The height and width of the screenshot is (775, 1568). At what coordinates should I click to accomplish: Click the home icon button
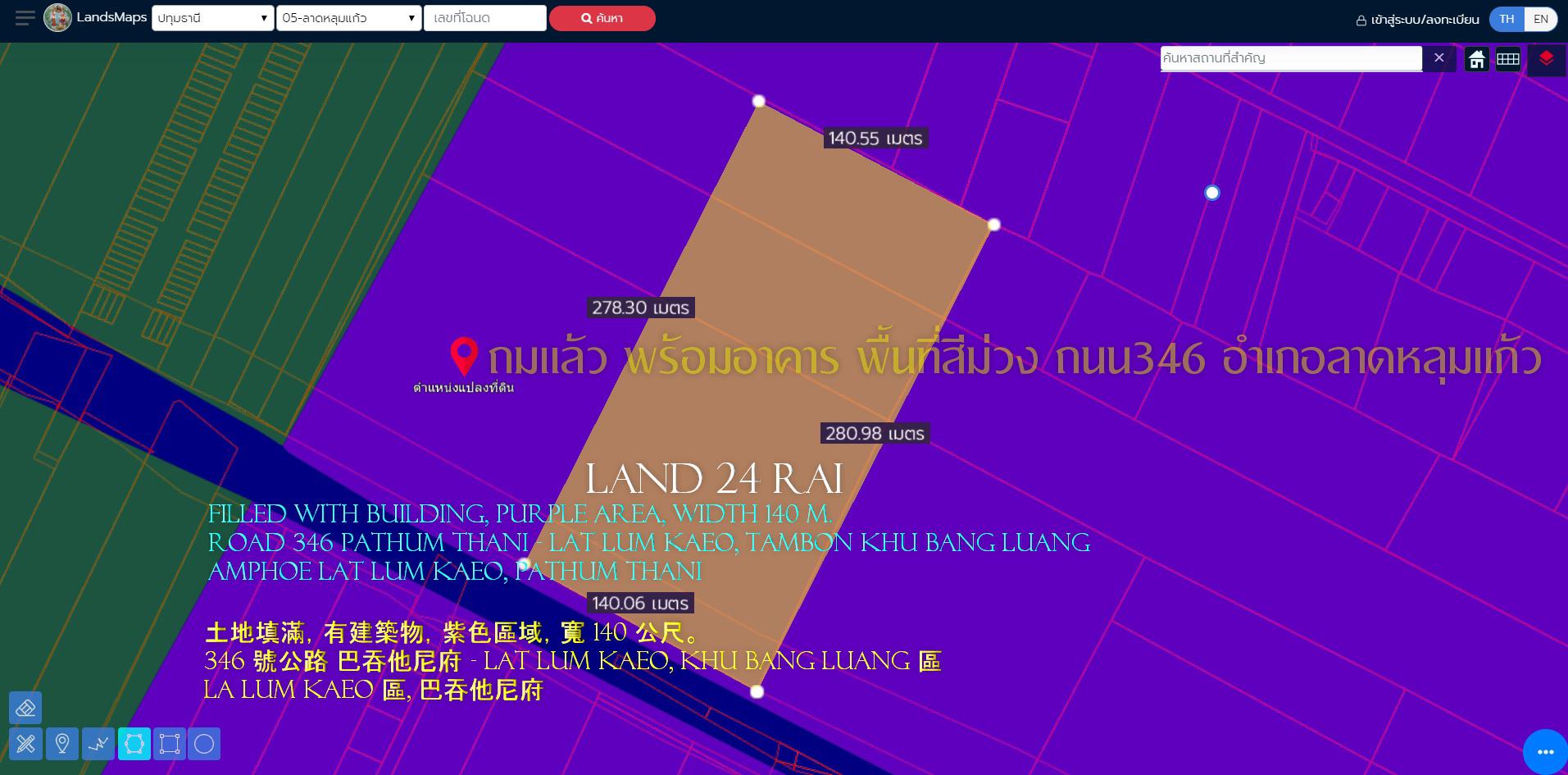(1476, 59)
